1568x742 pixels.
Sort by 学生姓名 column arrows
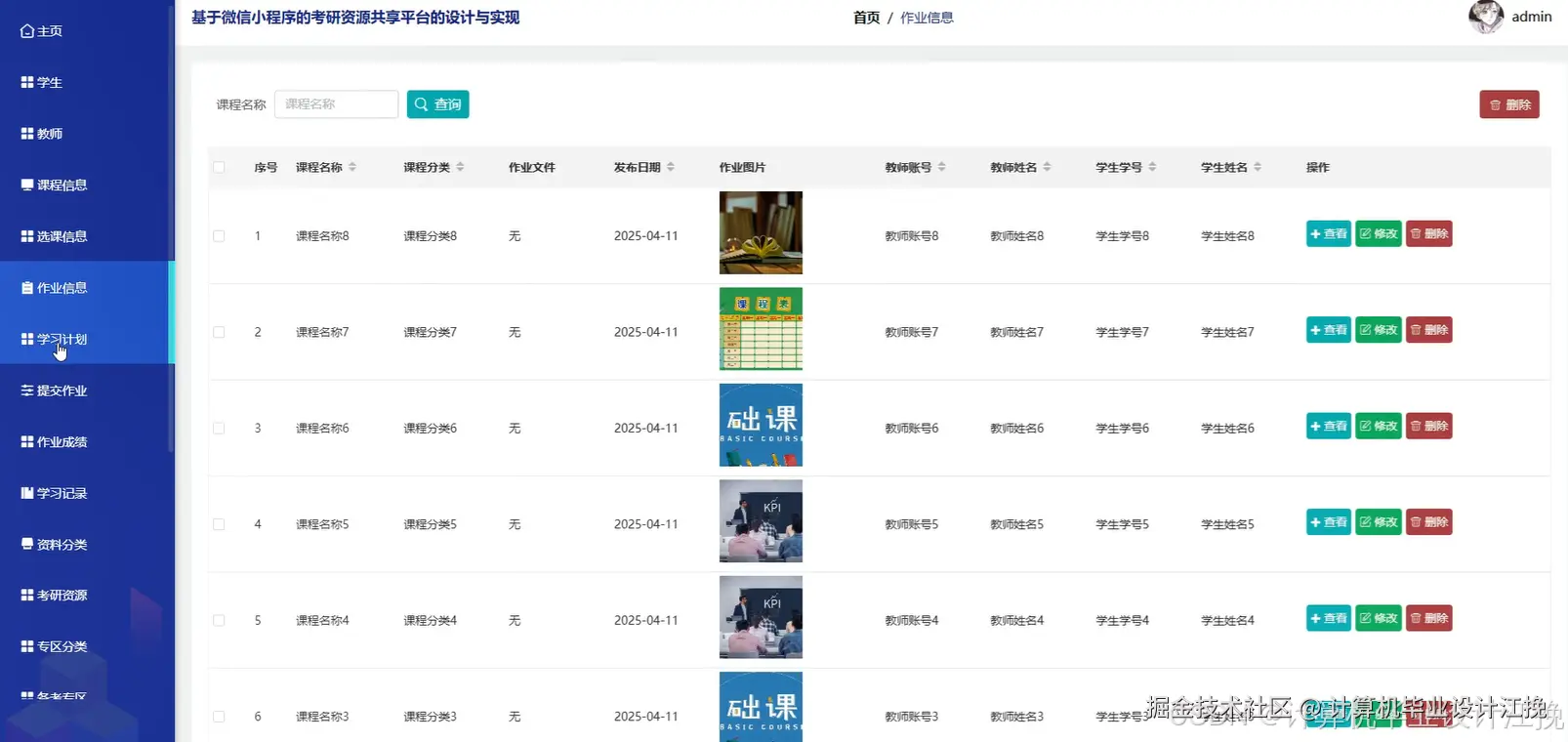(1258, 167)
